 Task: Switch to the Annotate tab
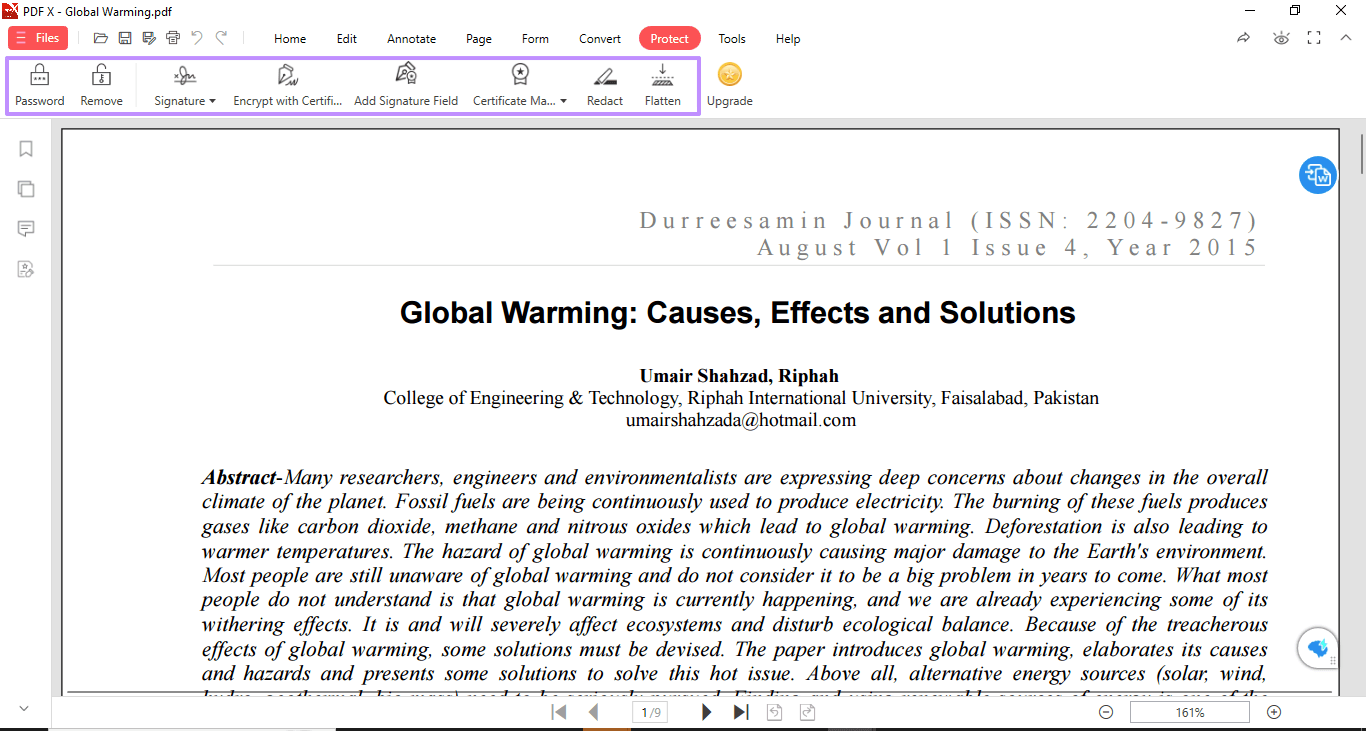pyautogui.click(x=412, y=39)
